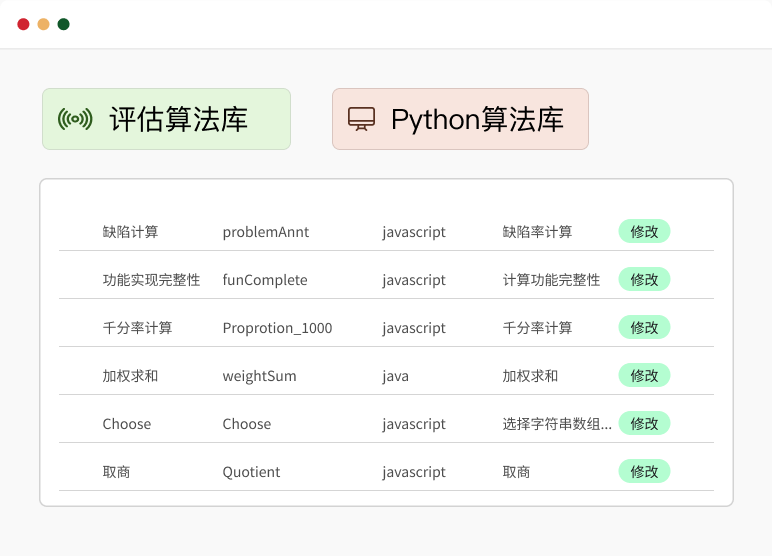Image resolution: width=772 pixels, height=556 pixels.
Task: Click the broadcast signal icon
Action: (75, 119)
